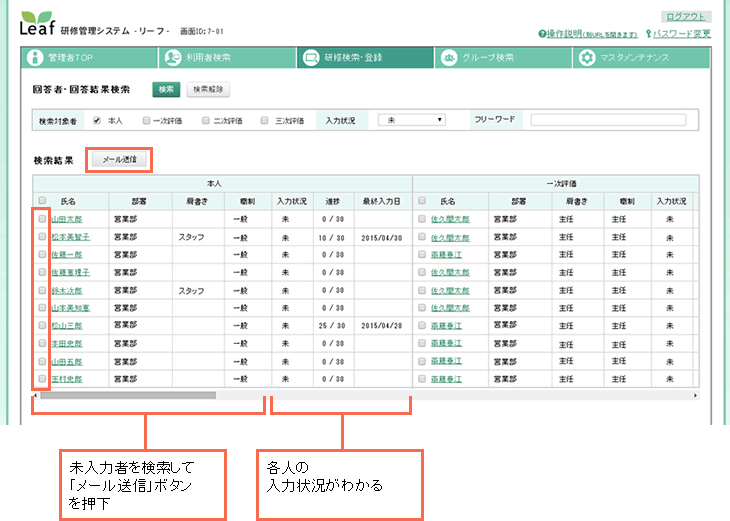The width and height of the screenshot is (730, 521).
Task: Open the 松山三郎 name link
Action: (67, 326)
